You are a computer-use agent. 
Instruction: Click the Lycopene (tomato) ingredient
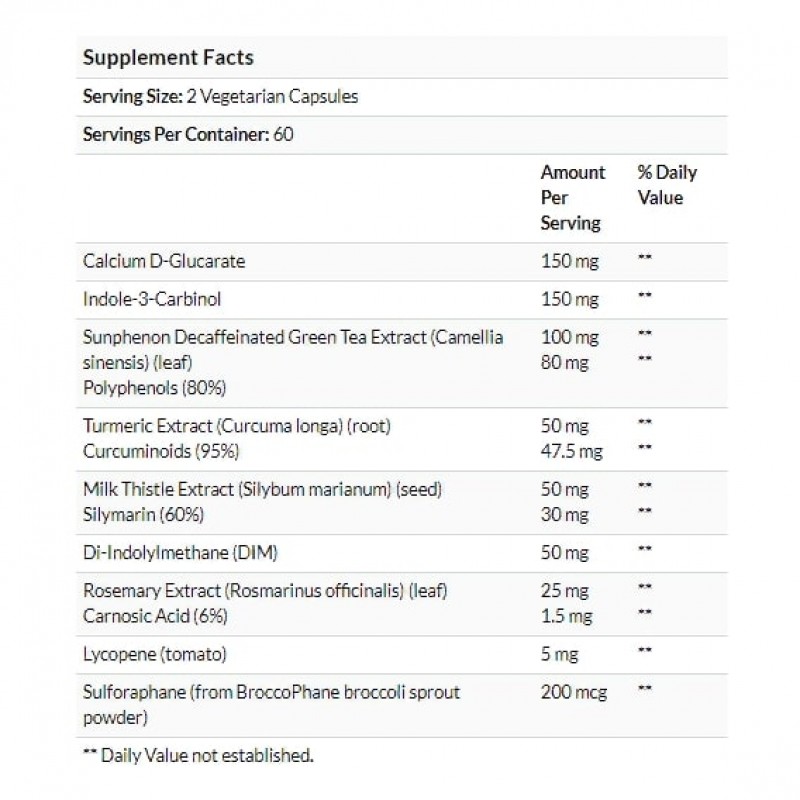[155, 654]
